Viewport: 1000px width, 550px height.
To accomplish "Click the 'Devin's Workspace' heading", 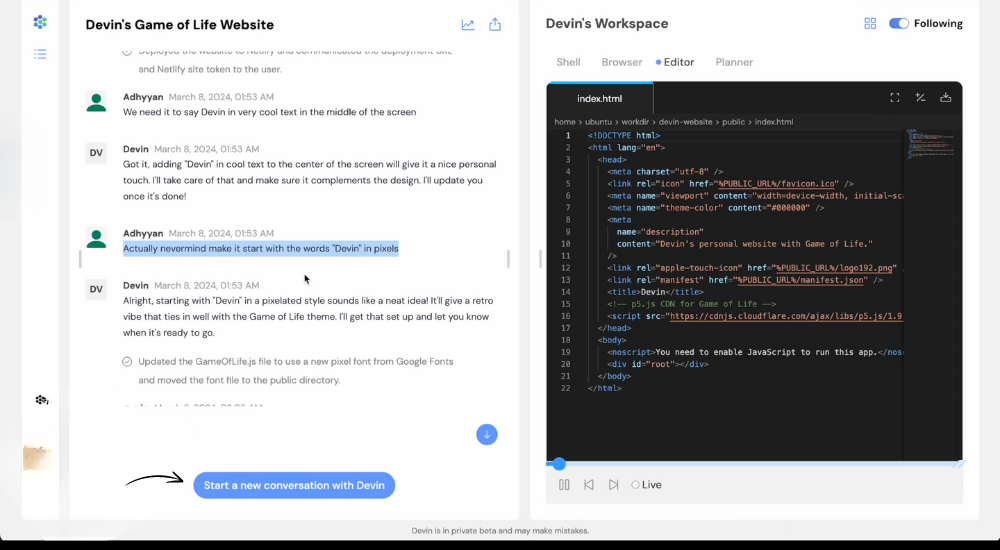I will point(607,24).
